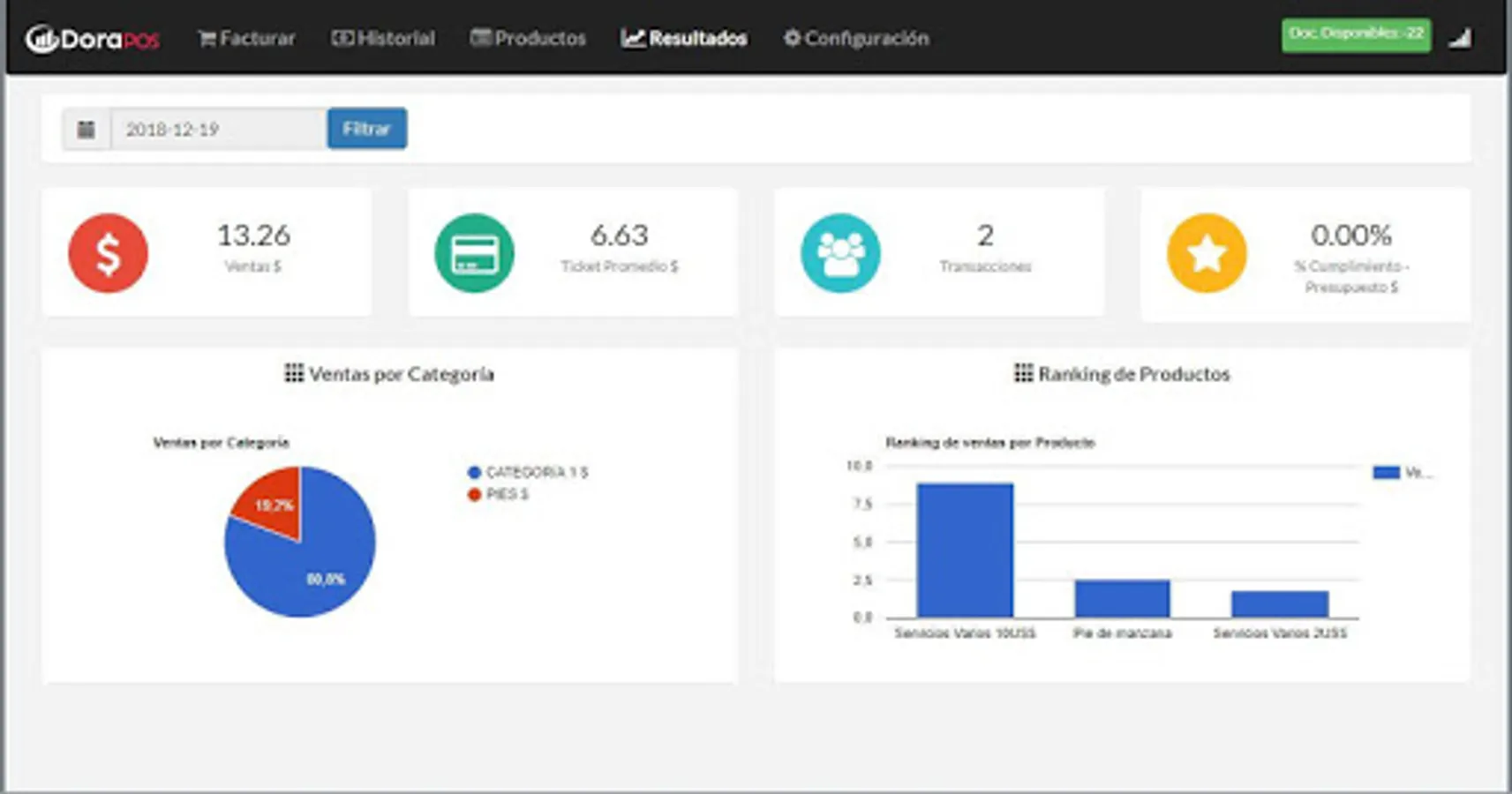Click the tallest bar in ranking chart

tap(965, 551)
